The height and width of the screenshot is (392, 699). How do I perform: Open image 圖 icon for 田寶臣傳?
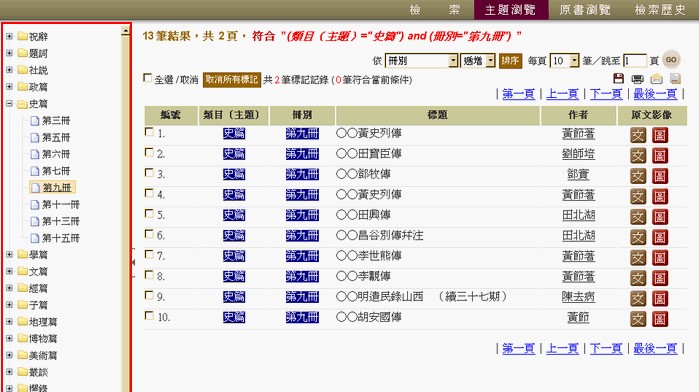pyautogui.click(x=660, y=156)
